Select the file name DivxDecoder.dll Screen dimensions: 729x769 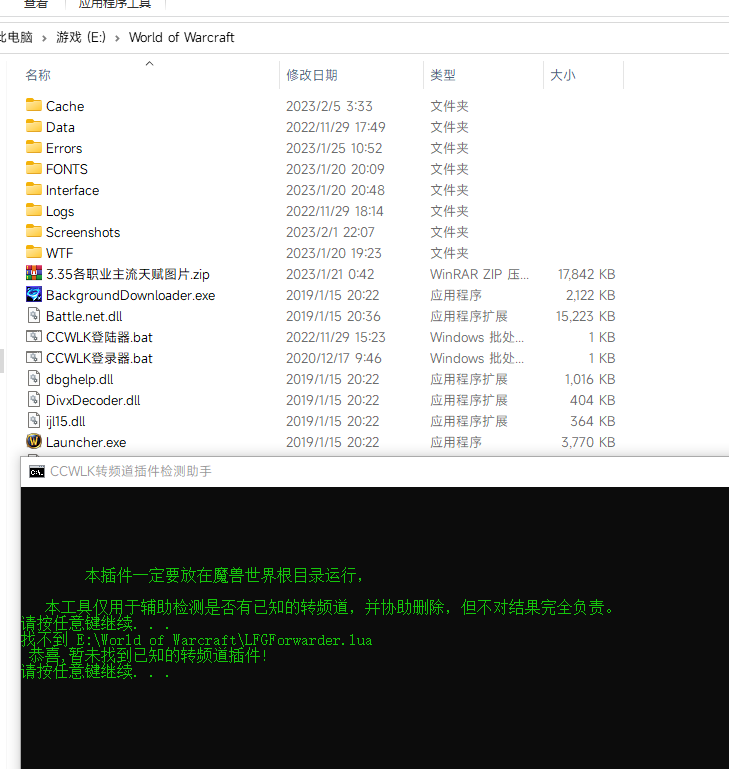93,401
